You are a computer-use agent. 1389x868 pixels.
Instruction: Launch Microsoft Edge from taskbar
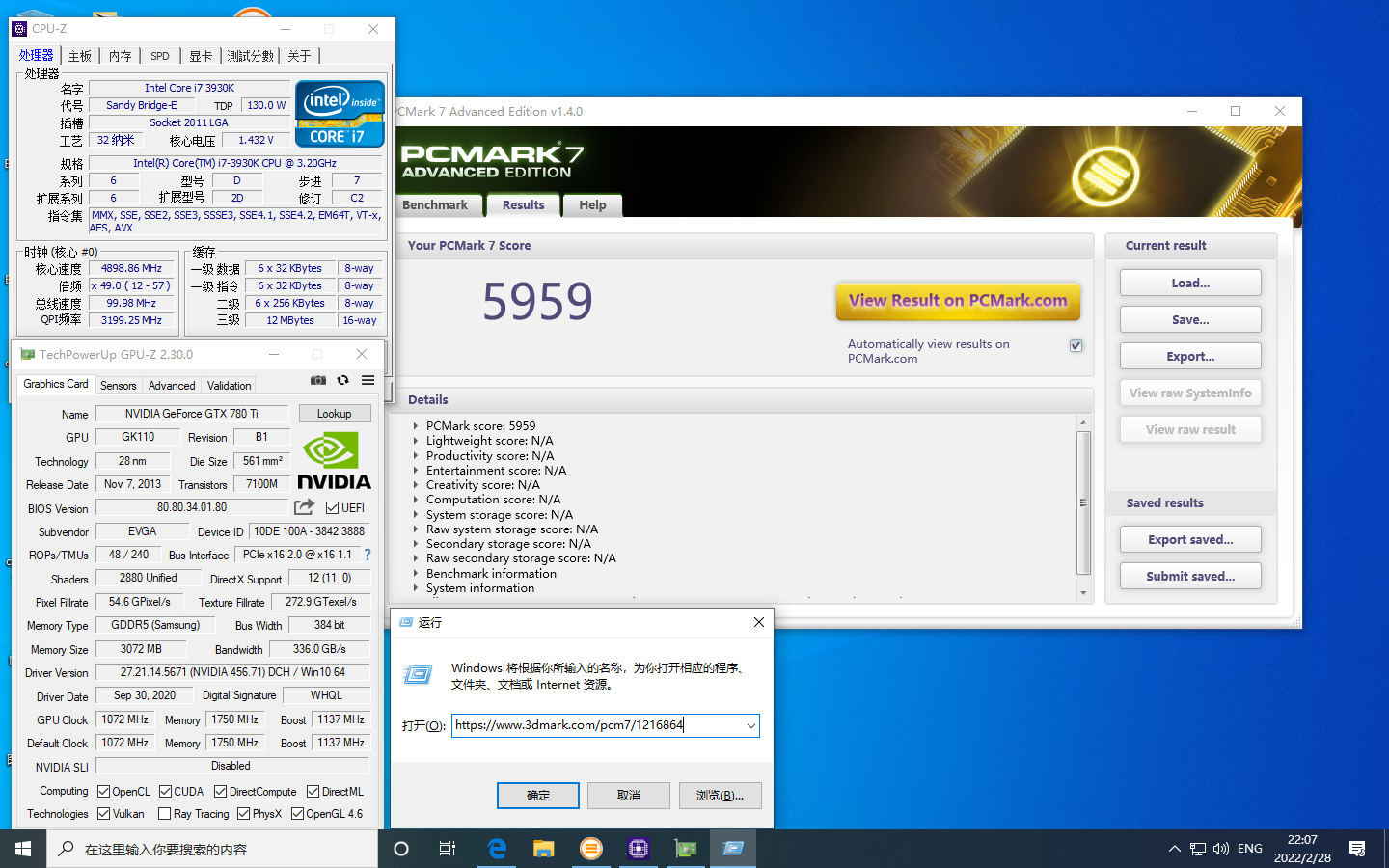pos(497,849)
